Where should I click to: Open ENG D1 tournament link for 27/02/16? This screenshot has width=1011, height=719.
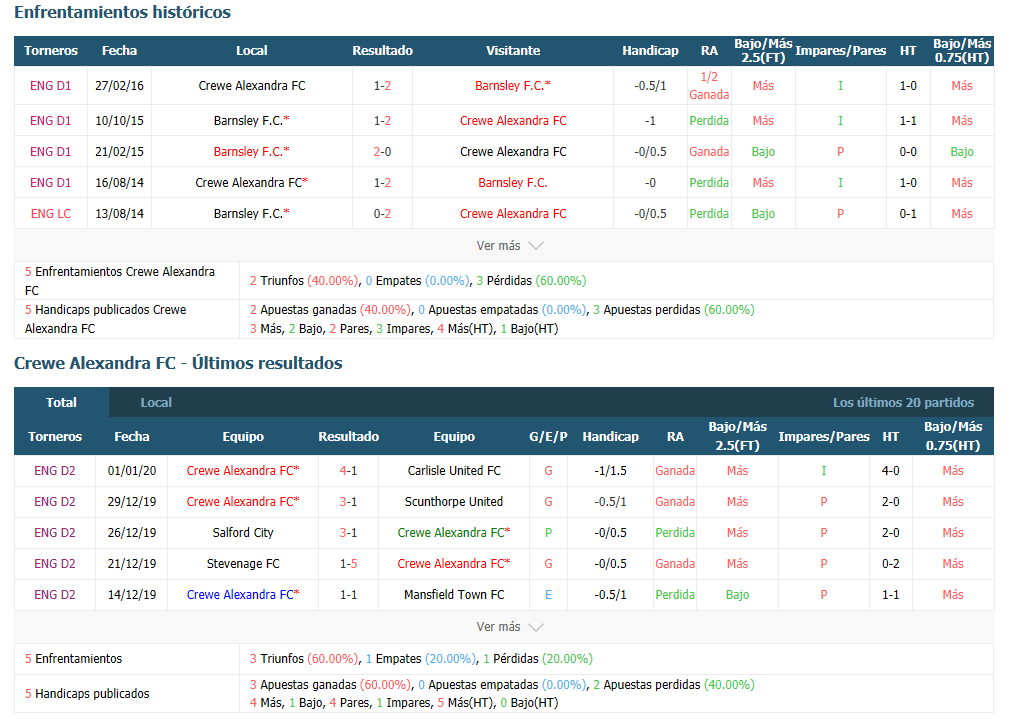50,86
